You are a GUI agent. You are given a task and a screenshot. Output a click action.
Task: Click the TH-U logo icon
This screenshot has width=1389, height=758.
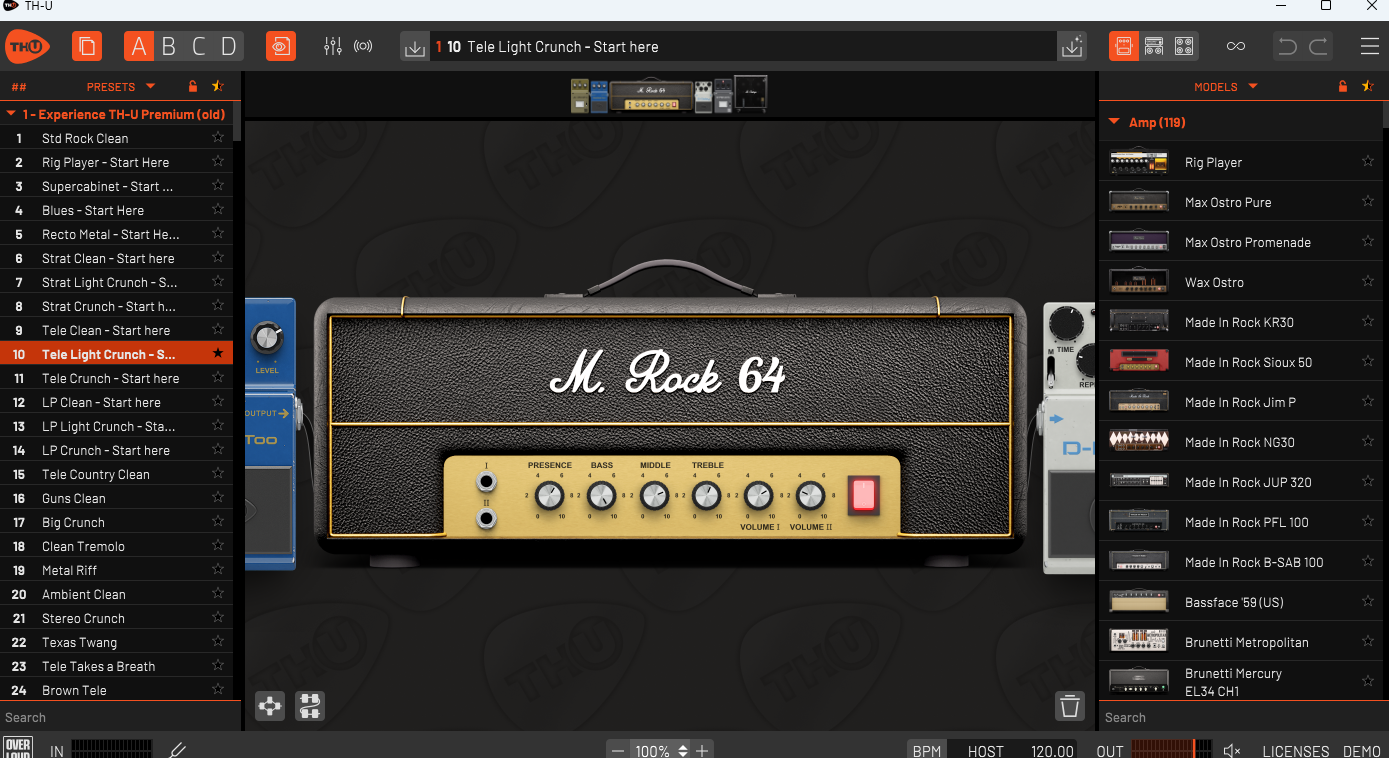[26, 46]
